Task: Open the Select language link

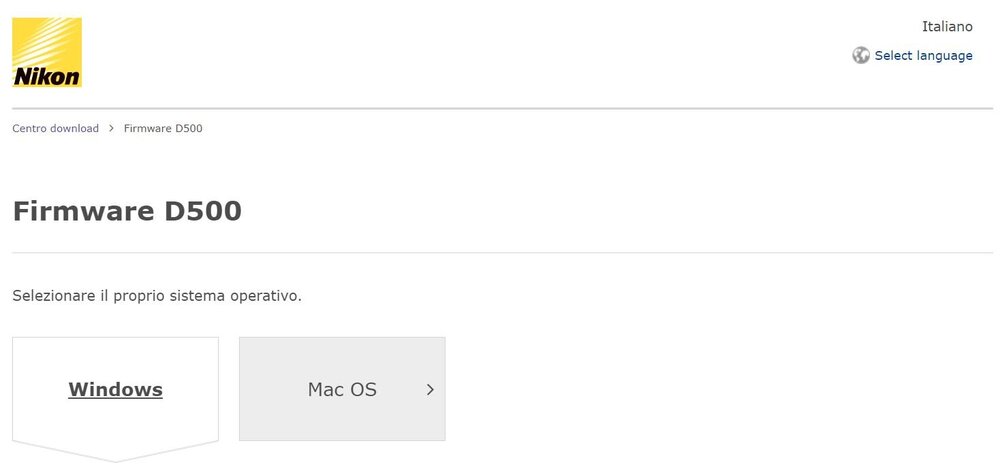Action: (923, 55)
